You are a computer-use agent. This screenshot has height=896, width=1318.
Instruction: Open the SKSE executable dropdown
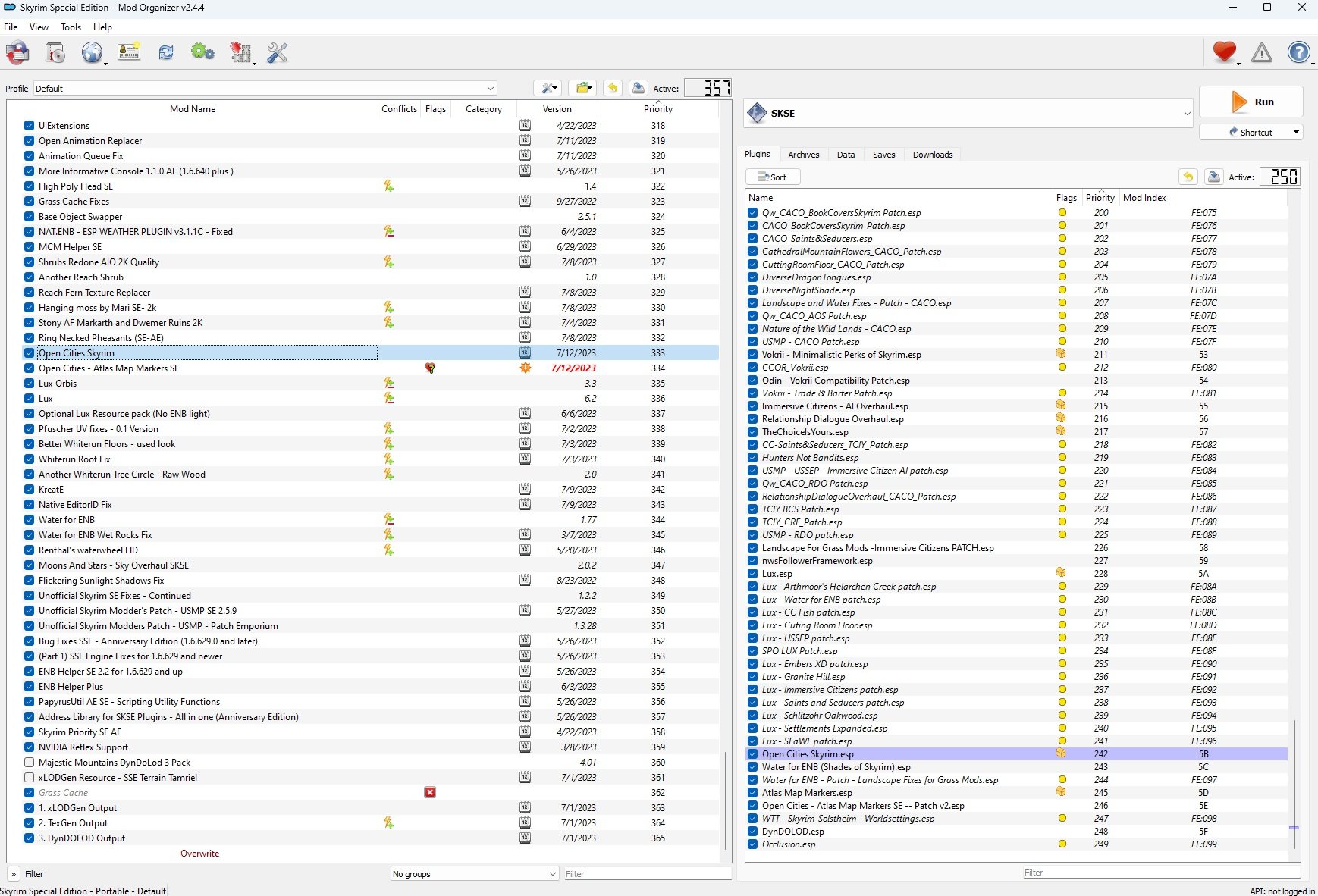(968, 113)
